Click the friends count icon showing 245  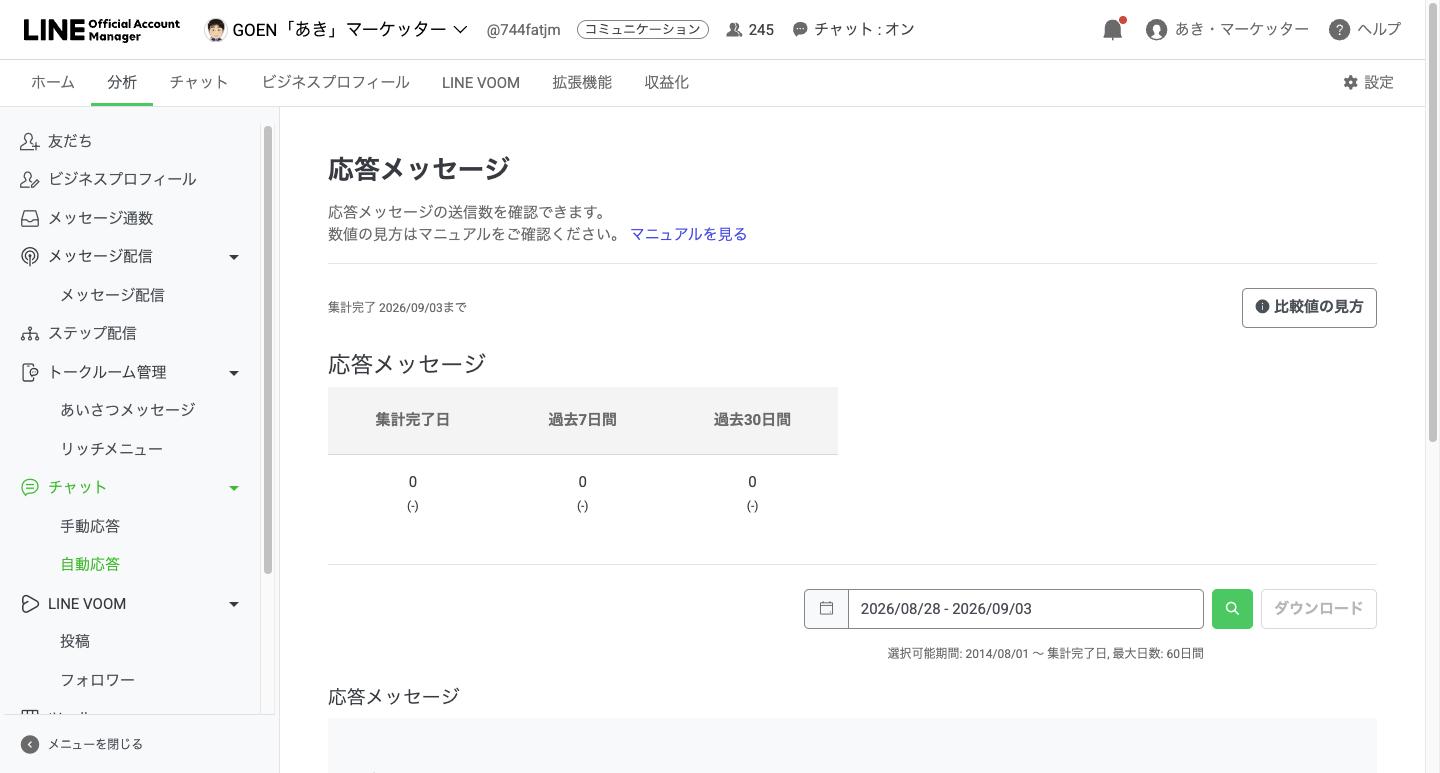tap(734, 30)
